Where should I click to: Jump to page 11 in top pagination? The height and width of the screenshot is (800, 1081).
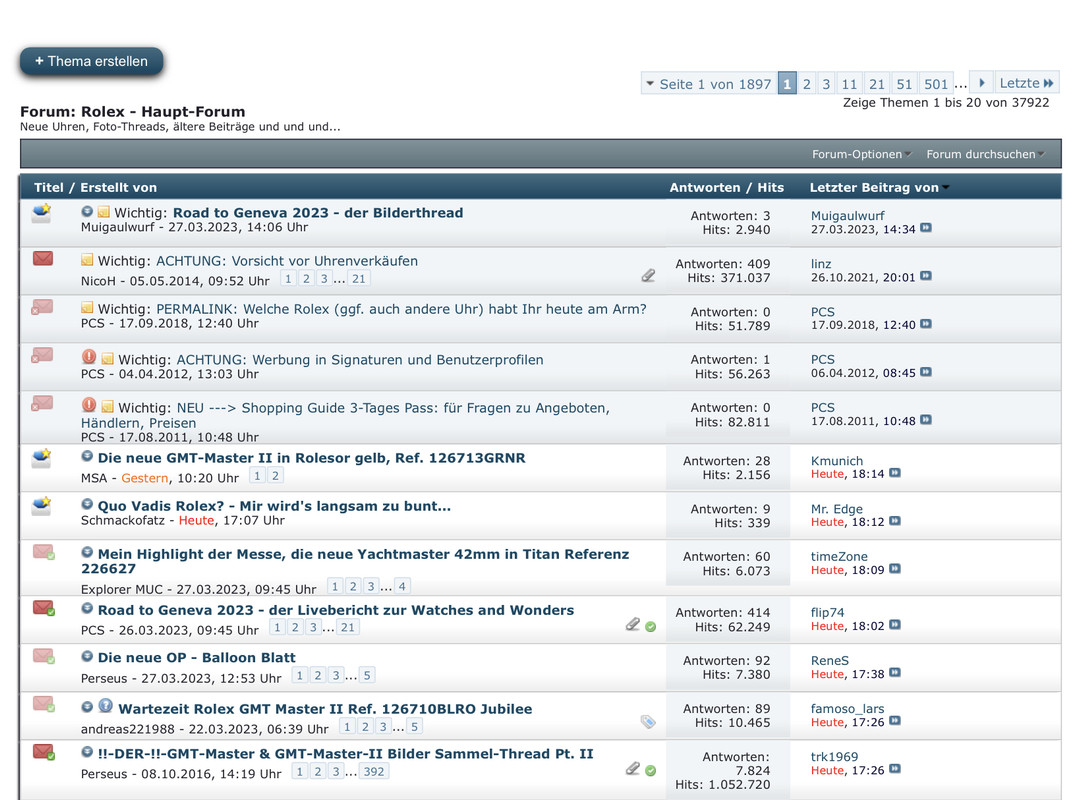849,84
